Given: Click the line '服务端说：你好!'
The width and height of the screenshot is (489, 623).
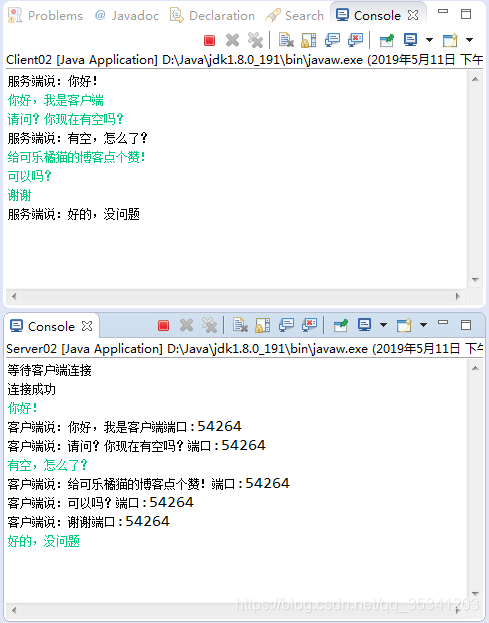Looking at the screenshot, I should pos(52,81).
